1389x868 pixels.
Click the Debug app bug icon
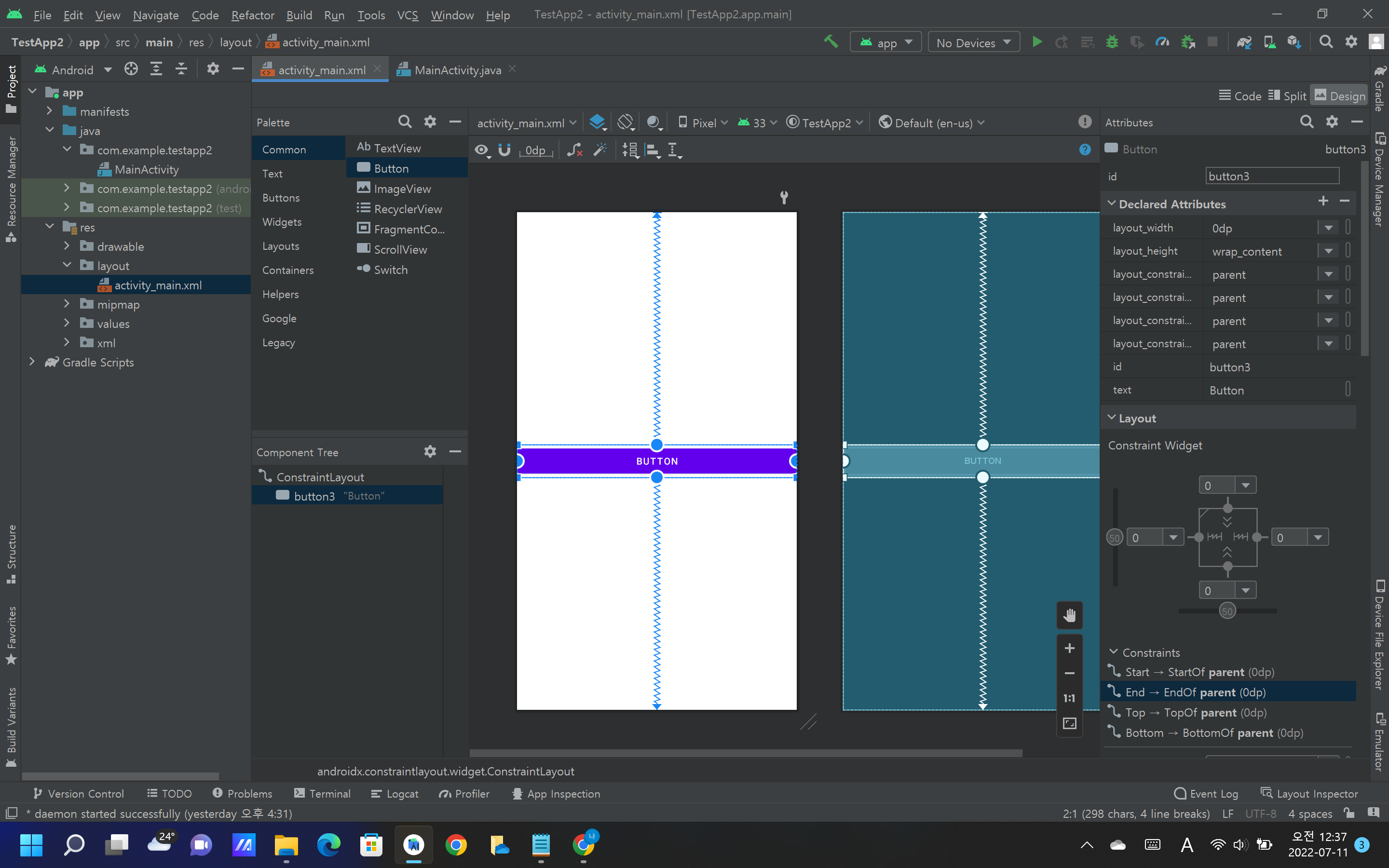click(x=1112, y=42)
